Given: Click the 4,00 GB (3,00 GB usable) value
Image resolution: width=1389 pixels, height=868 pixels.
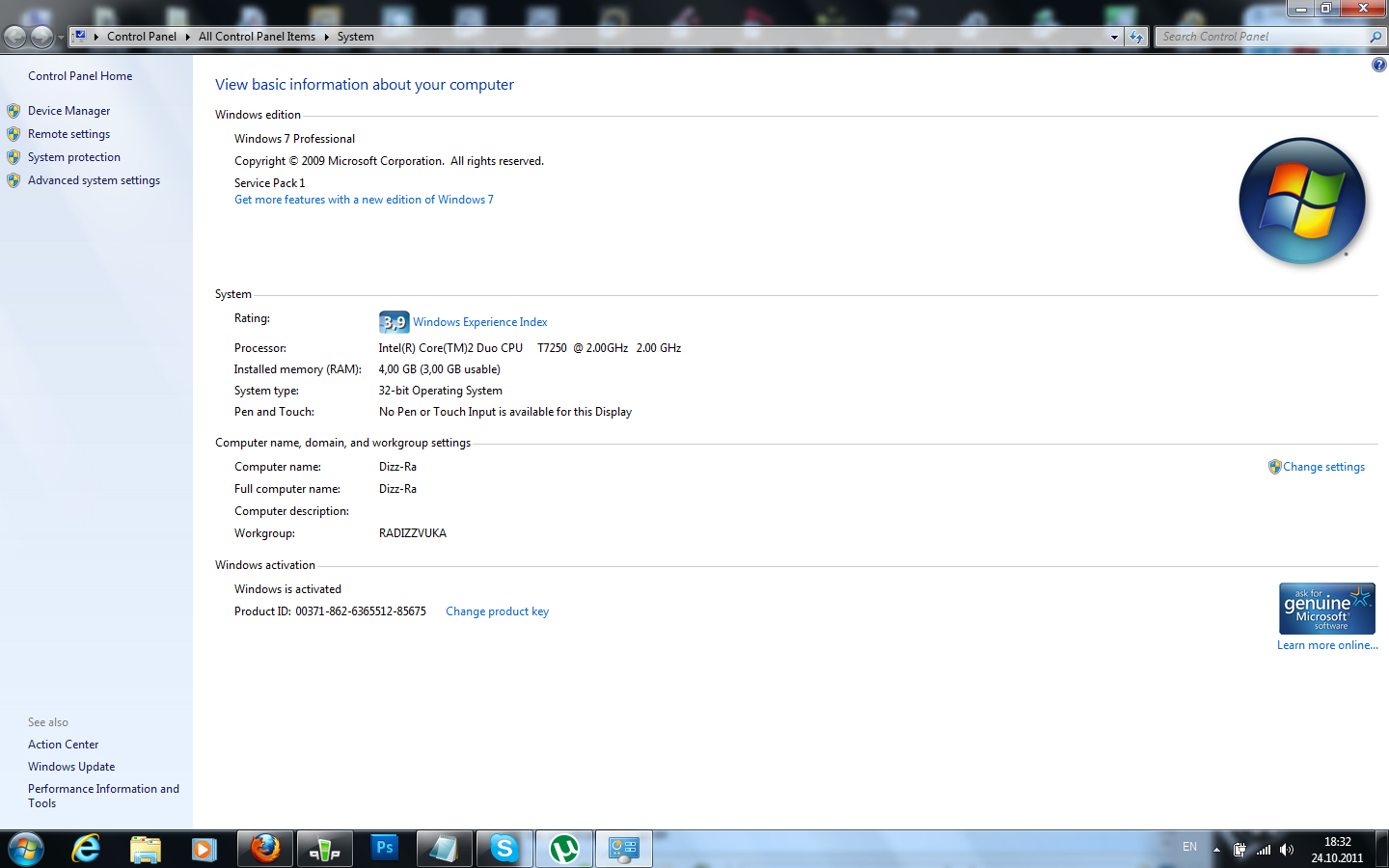Looking at the screenshot, I should (439, 369).
